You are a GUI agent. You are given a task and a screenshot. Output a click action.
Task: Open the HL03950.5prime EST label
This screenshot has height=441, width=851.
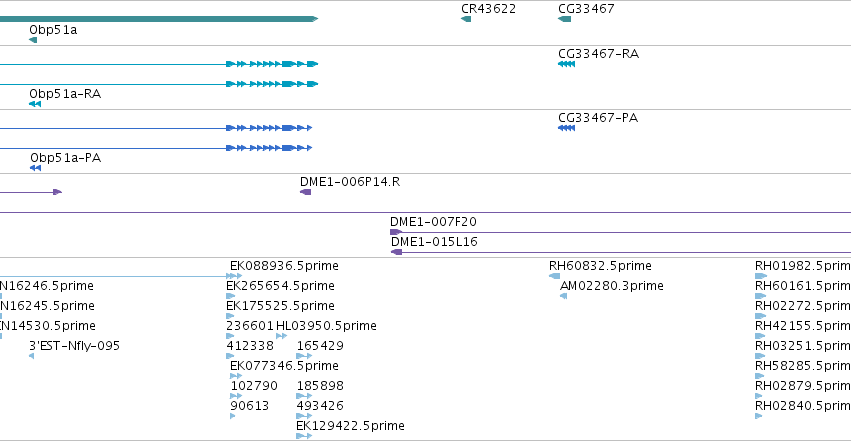326,326
